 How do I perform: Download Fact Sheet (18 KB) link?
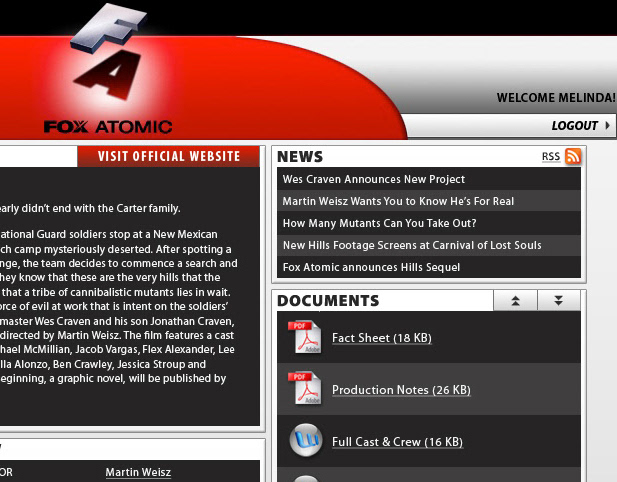coord(382,338)
